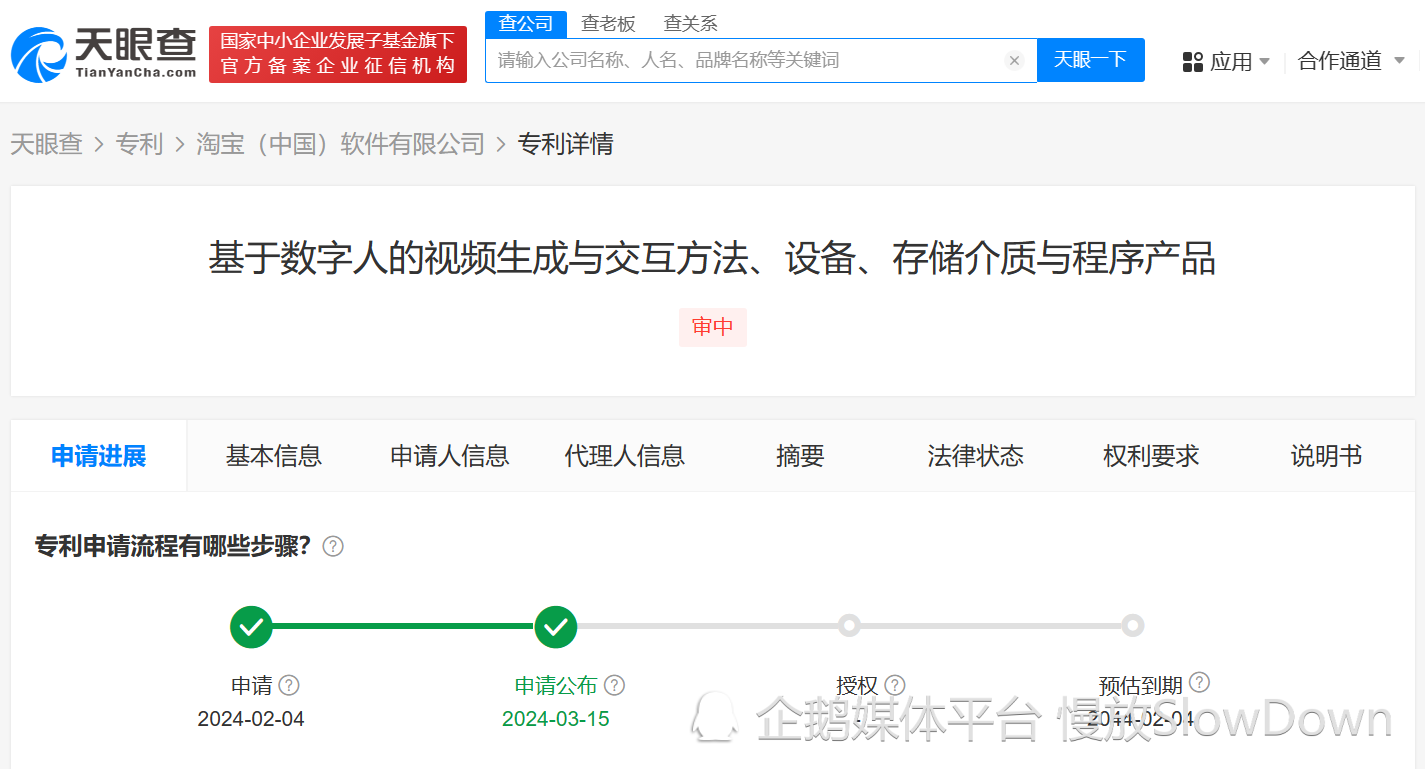Select the 查关系 search tab
Screen dimensions: 1425x769
(x=690, y=24)
